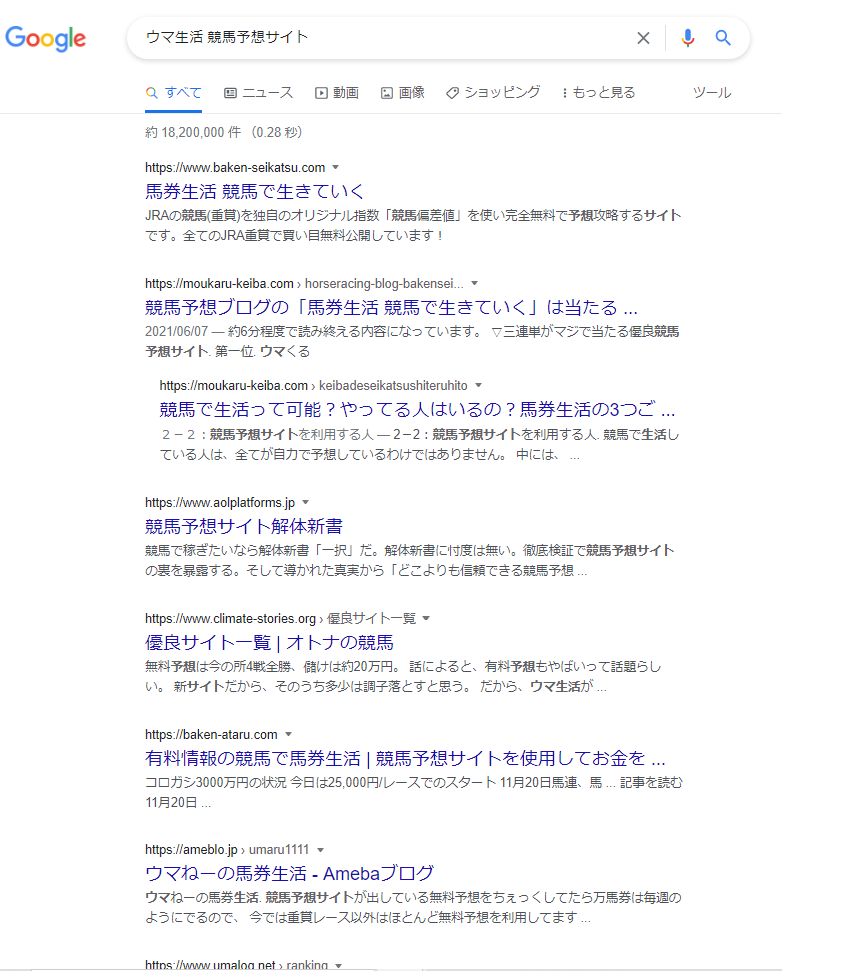The image size is (849, 971).
Task: Switch to the 動画 tab
Action: click(x=337, y=93)
